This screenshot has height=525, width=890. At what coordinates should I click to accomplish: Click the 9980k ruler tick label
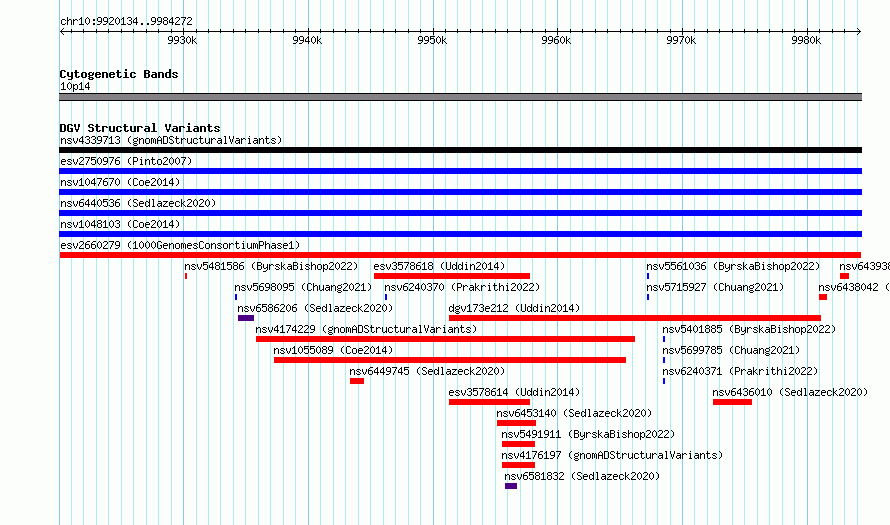806,40
